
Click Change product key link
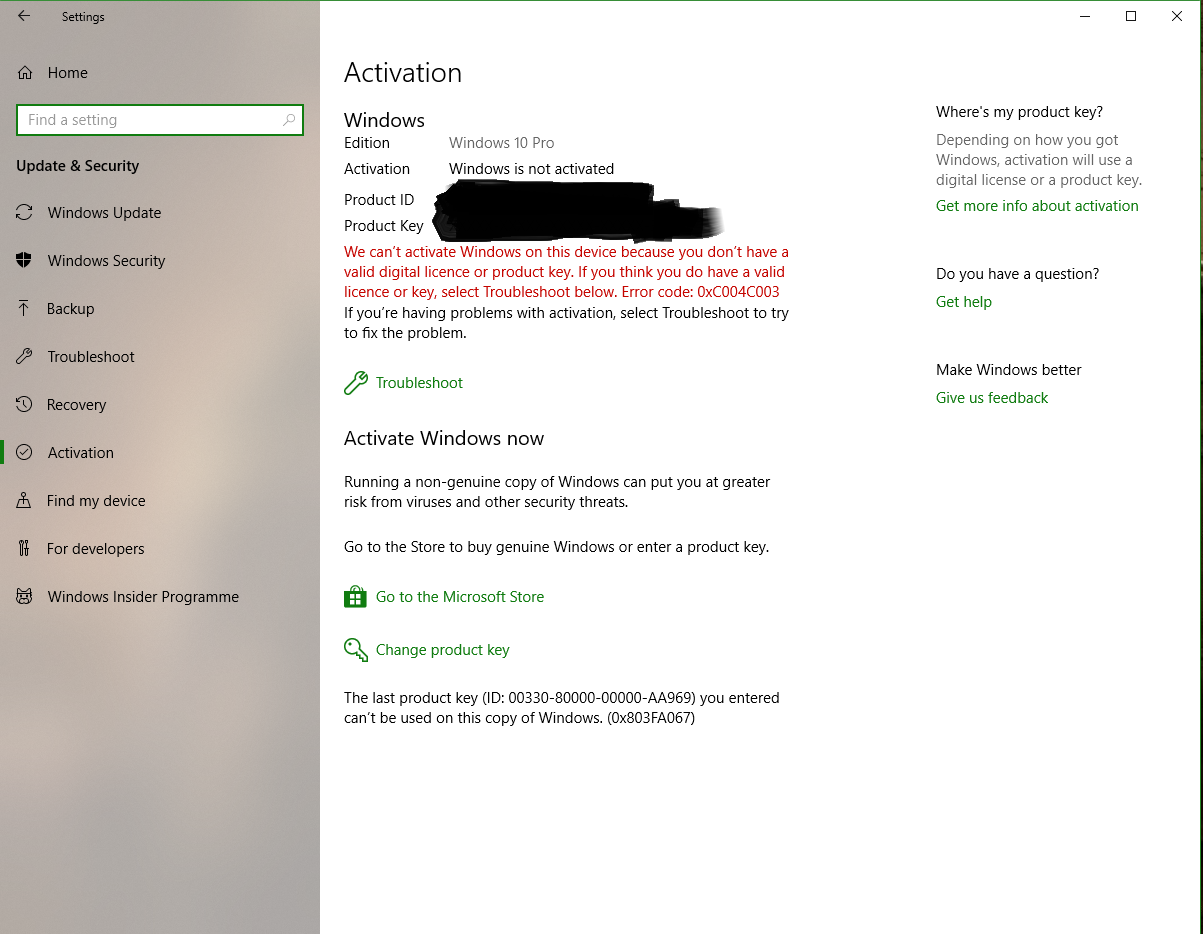click(443, 650)
